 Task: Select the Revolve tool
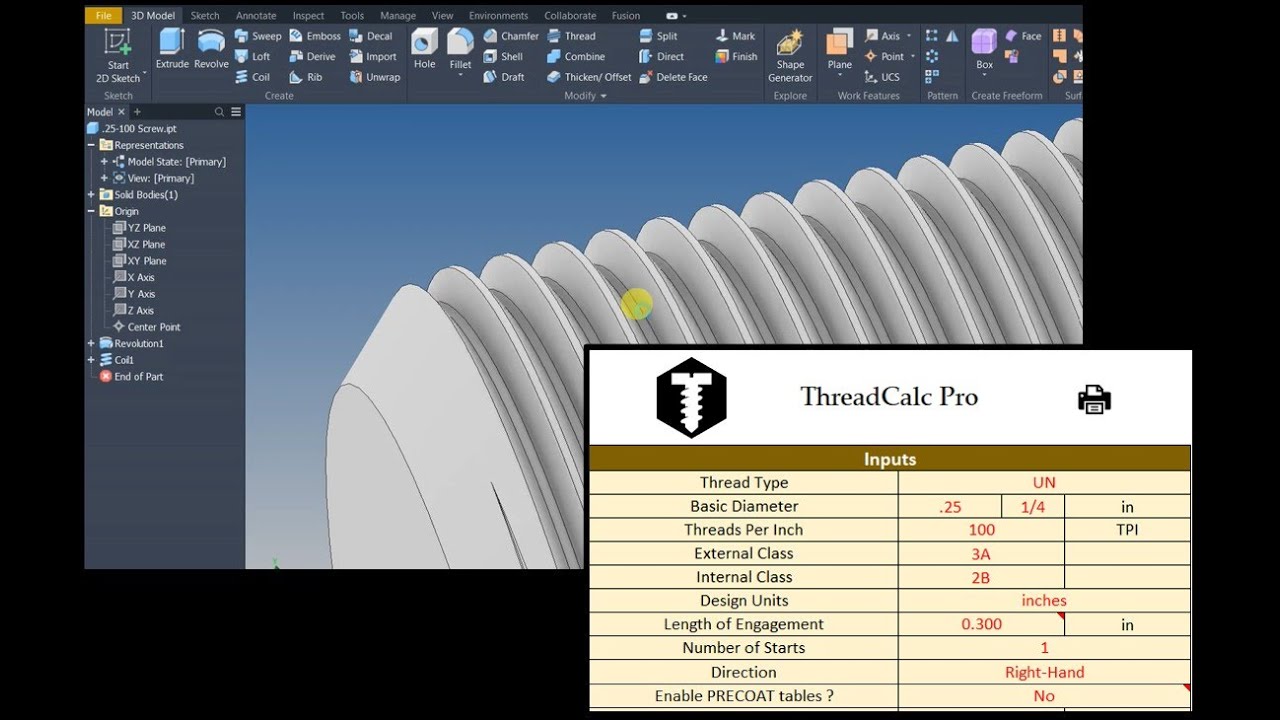tap(211, 50)
